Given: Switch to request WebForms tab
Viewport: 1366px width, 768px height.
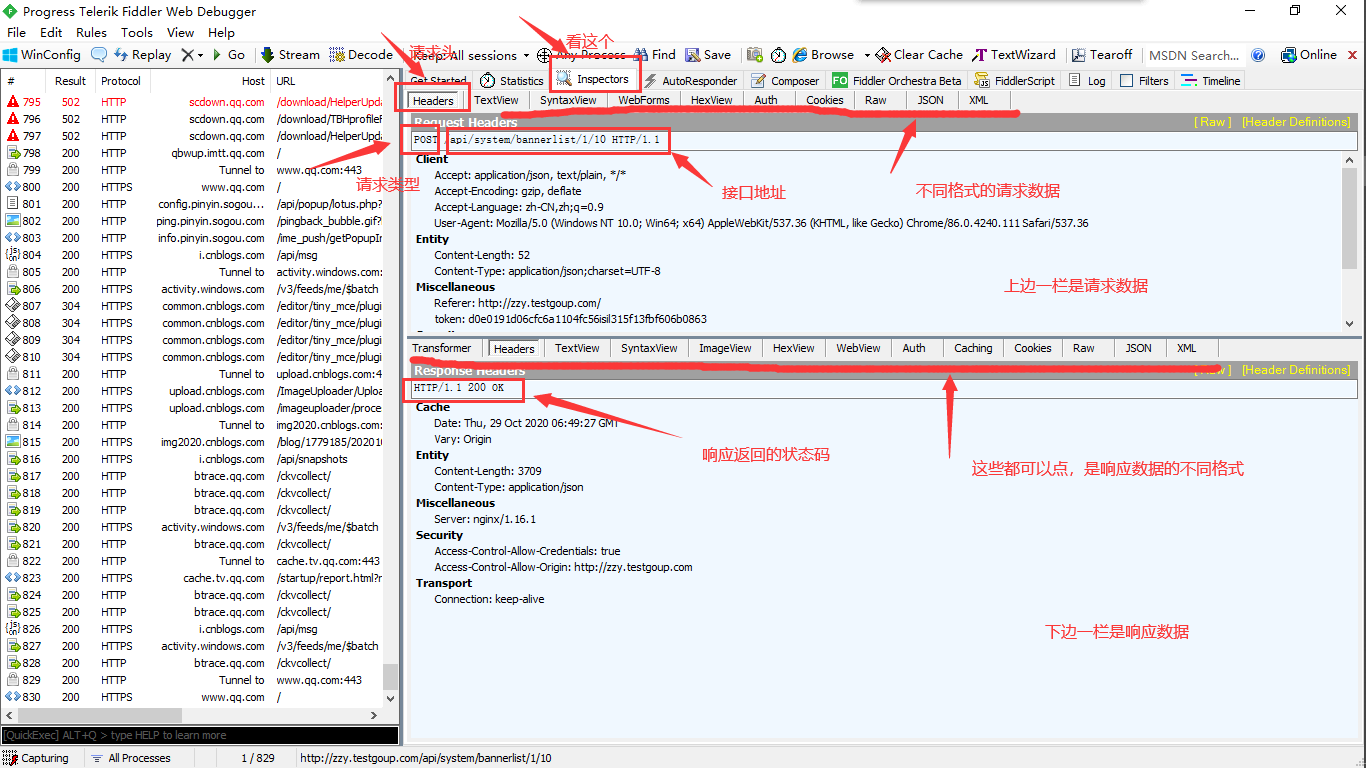Looking at the screenshot, I should coord(644,100).
